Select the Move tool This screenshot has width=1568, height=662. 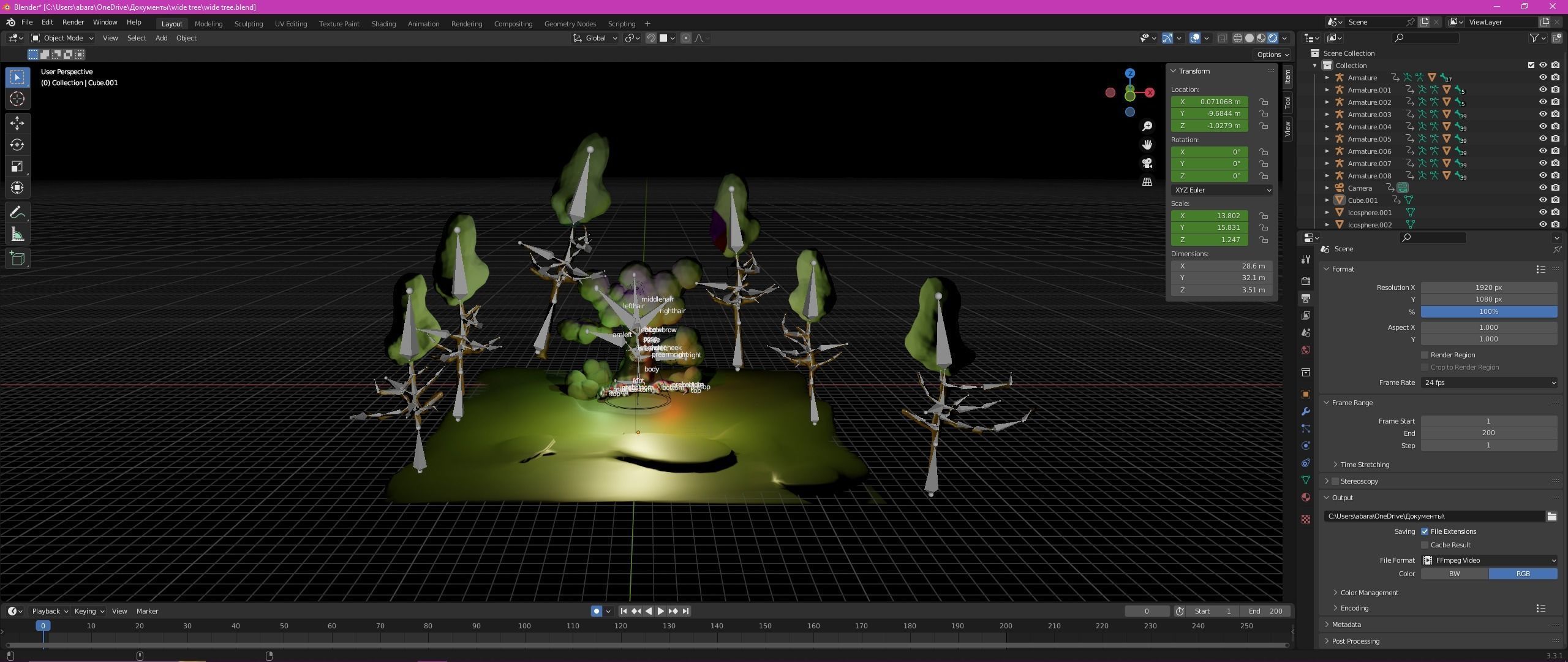pos(17,123)
